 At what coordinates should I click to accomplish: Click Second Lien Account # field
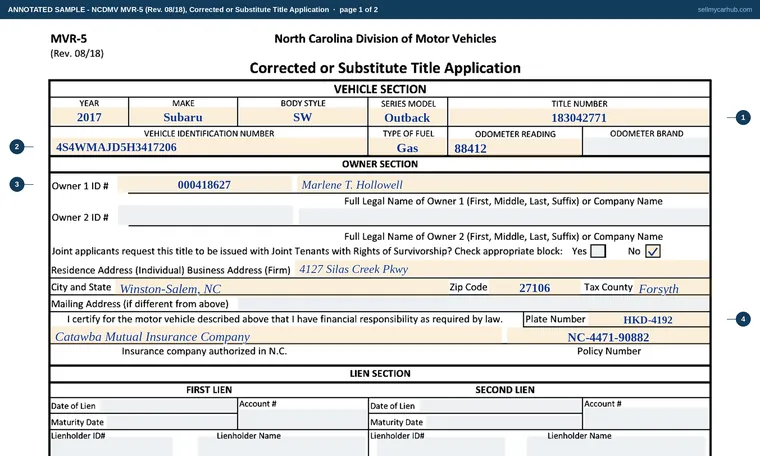[646, 418]
